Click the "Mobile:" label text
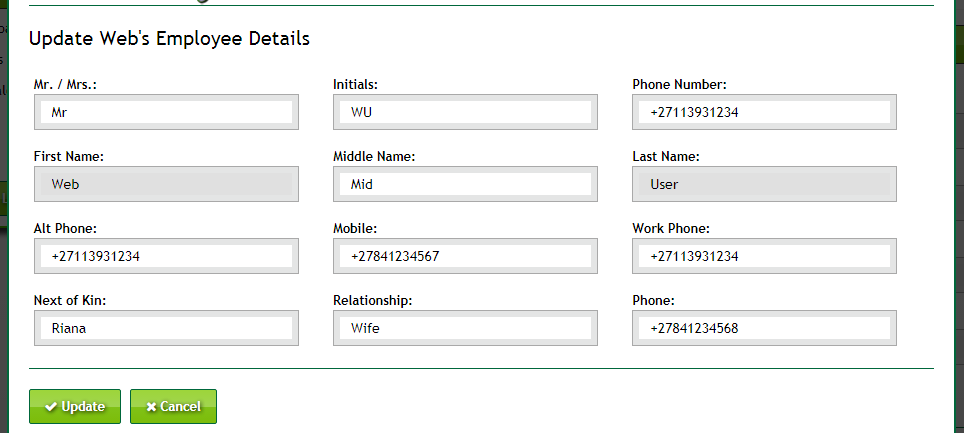The height and width of the screenshot is (433, 964). click(355, 228)
